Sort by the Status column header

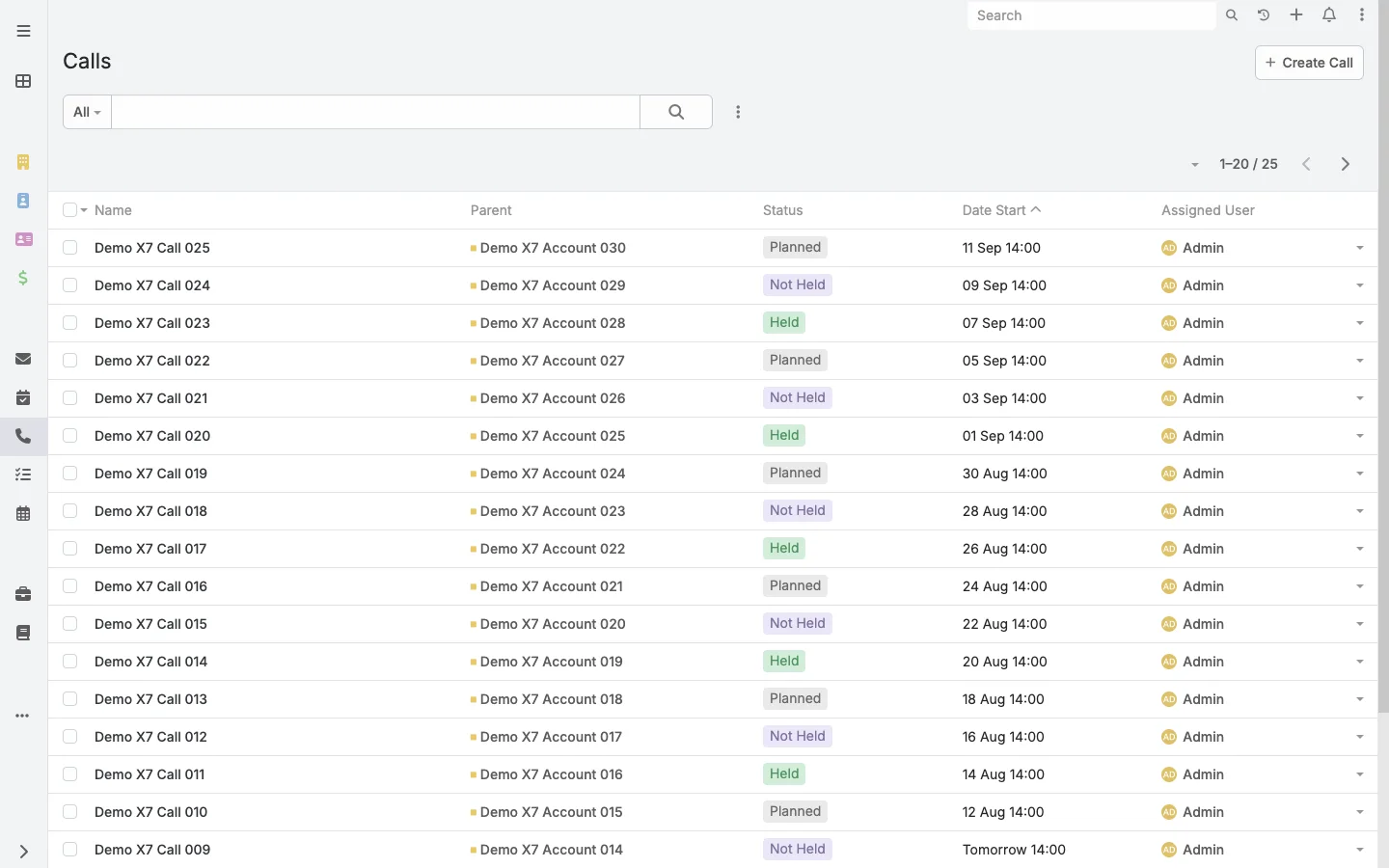click(782, 210)
